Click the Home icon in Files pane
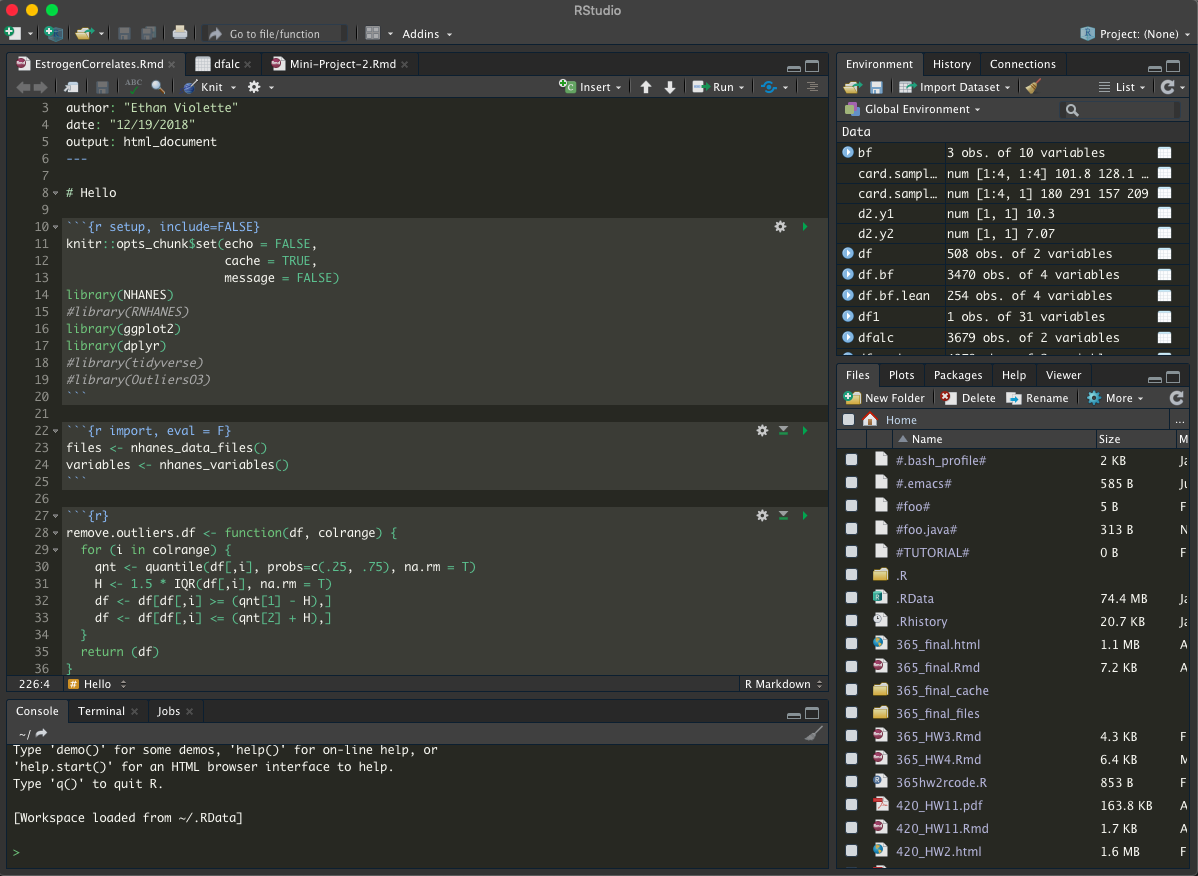 [869, 419]
